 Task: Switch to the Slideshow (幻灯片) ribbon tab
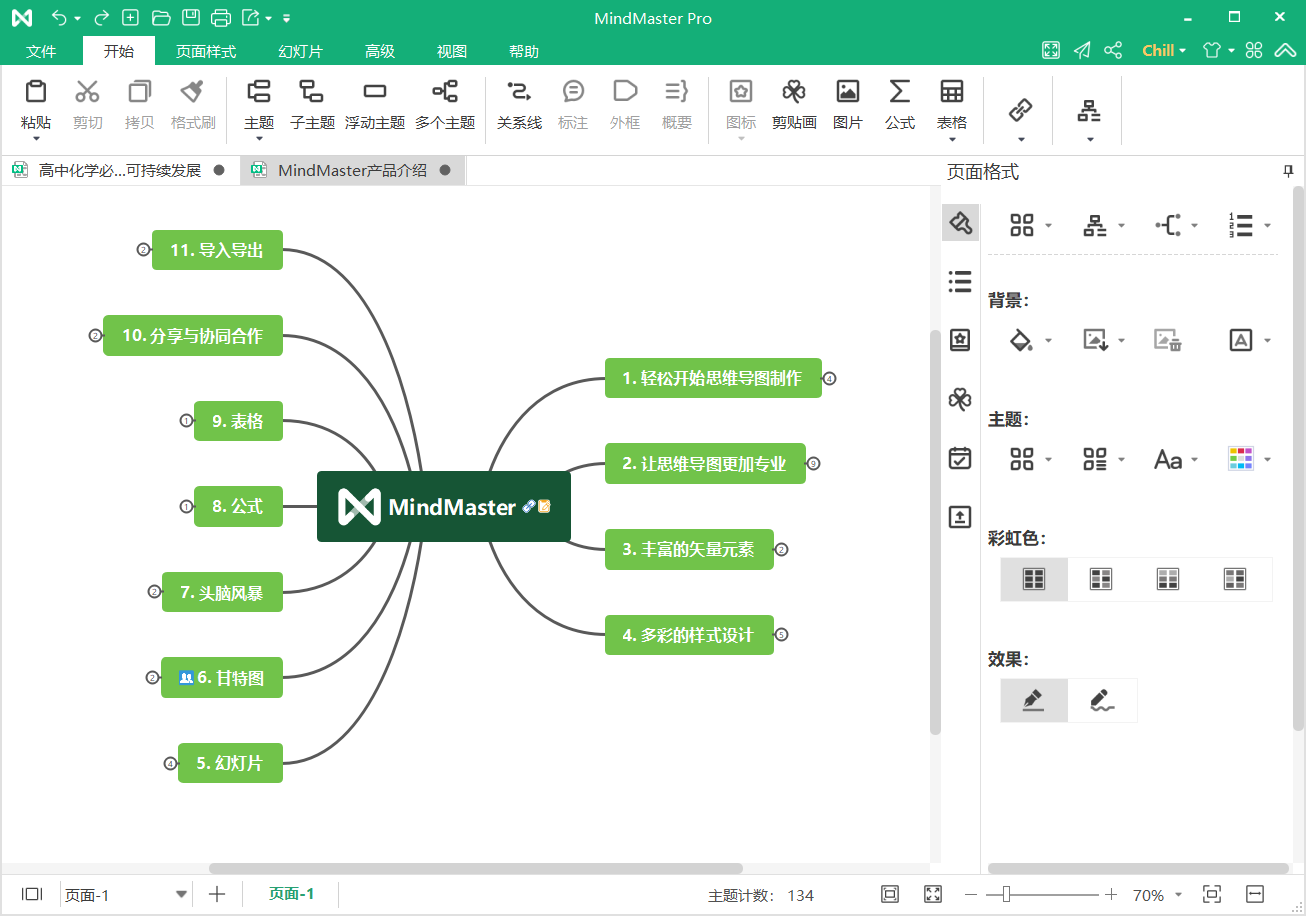tap(300, 51)
